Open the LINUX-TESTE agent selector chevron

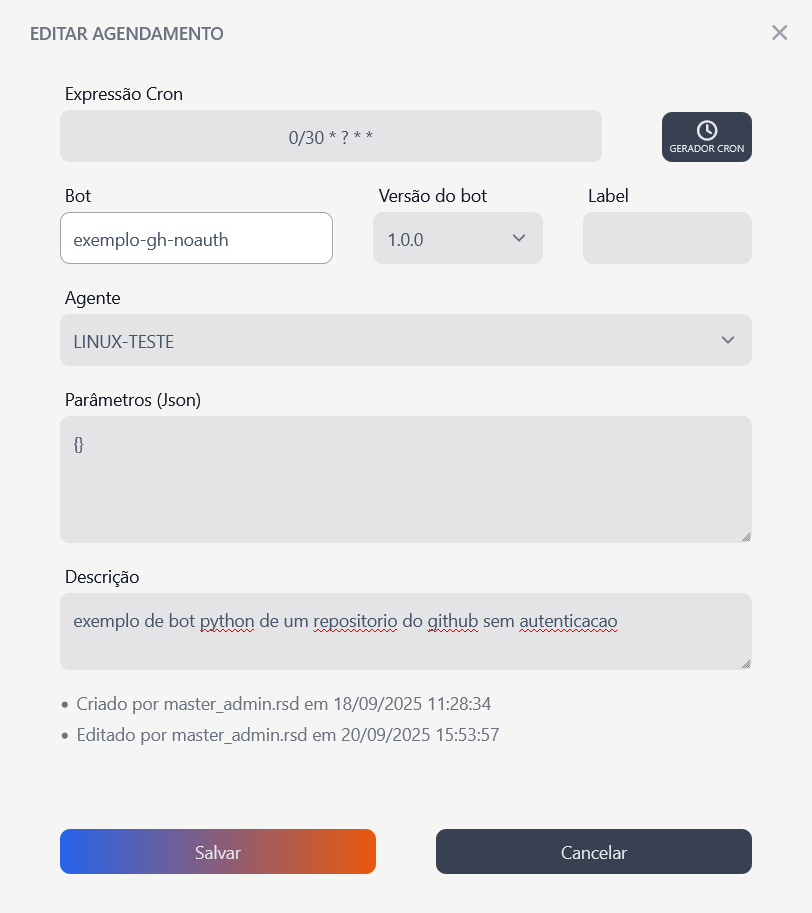click(729, 340)
